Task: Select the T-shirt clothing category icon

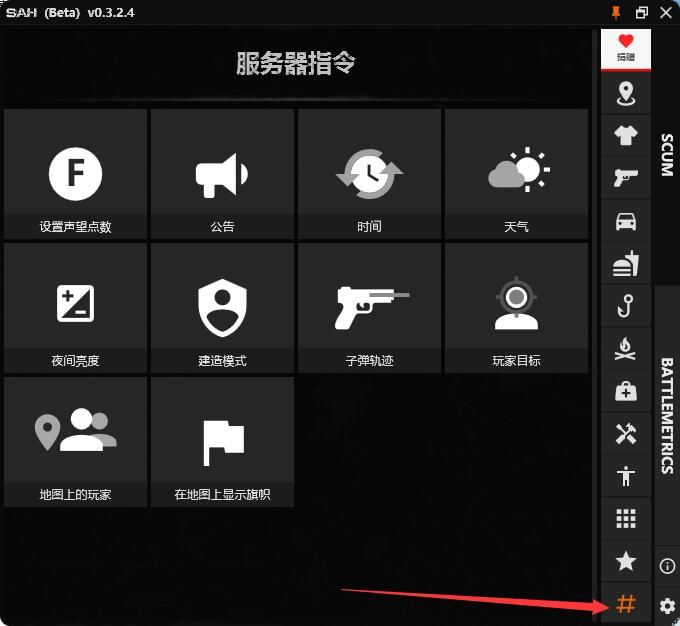Action: click(626, 136)
